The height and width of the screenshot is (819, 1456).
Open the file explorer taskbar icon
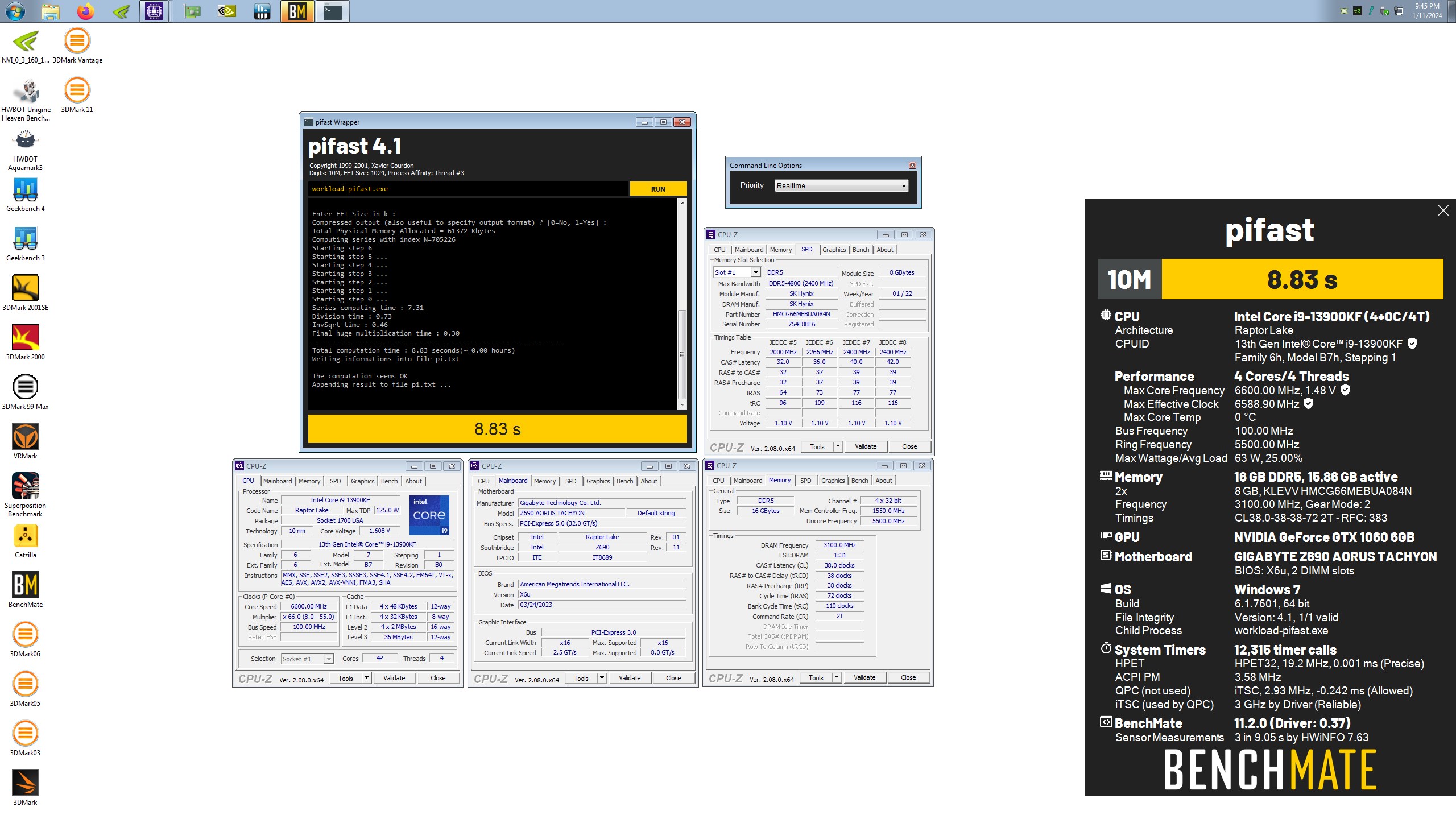[50, 11]
